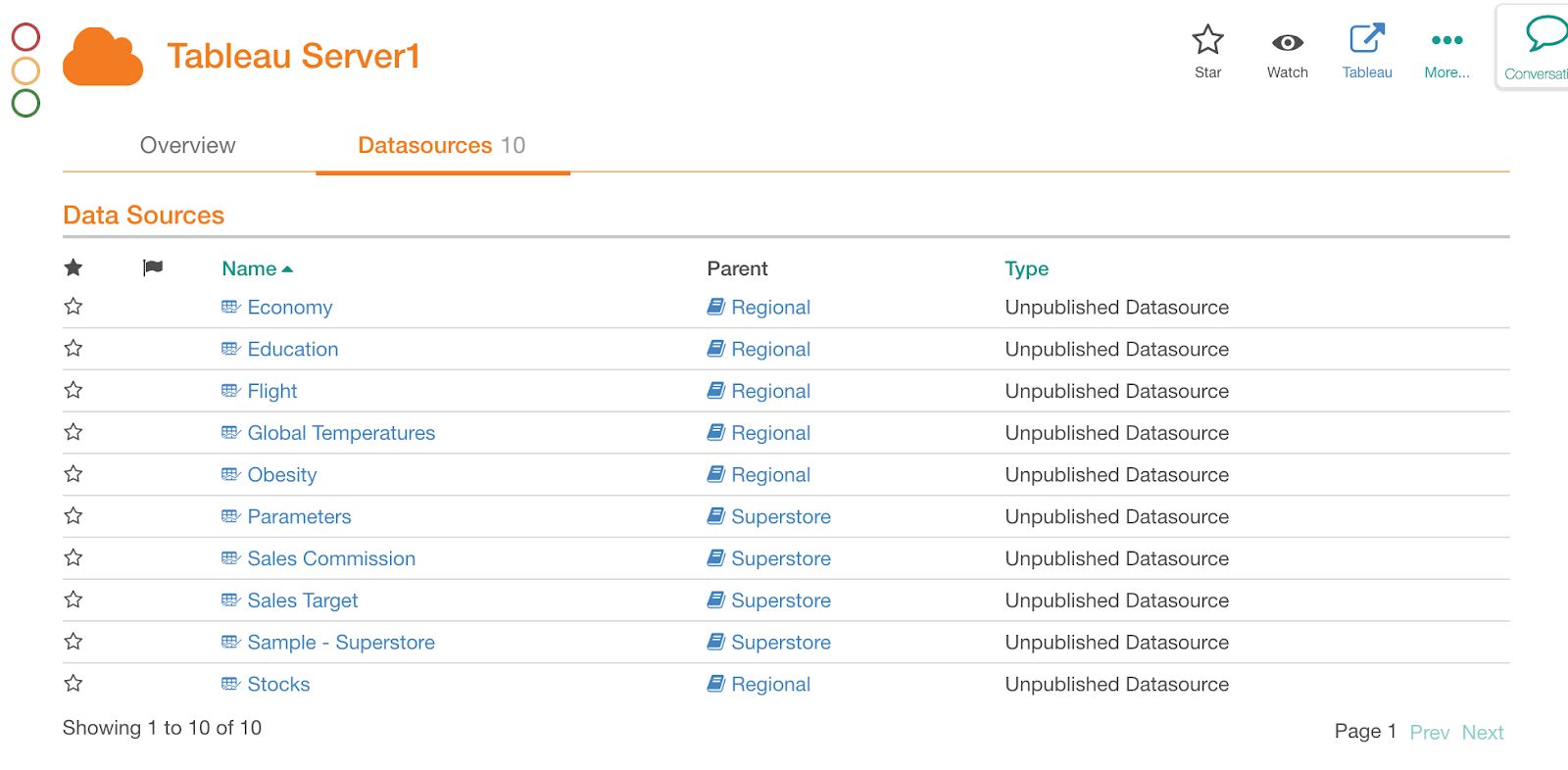Open Regional parent of Stocks row
The image size is (1568, 770).
pyautogui.click(x=770, y=684)
